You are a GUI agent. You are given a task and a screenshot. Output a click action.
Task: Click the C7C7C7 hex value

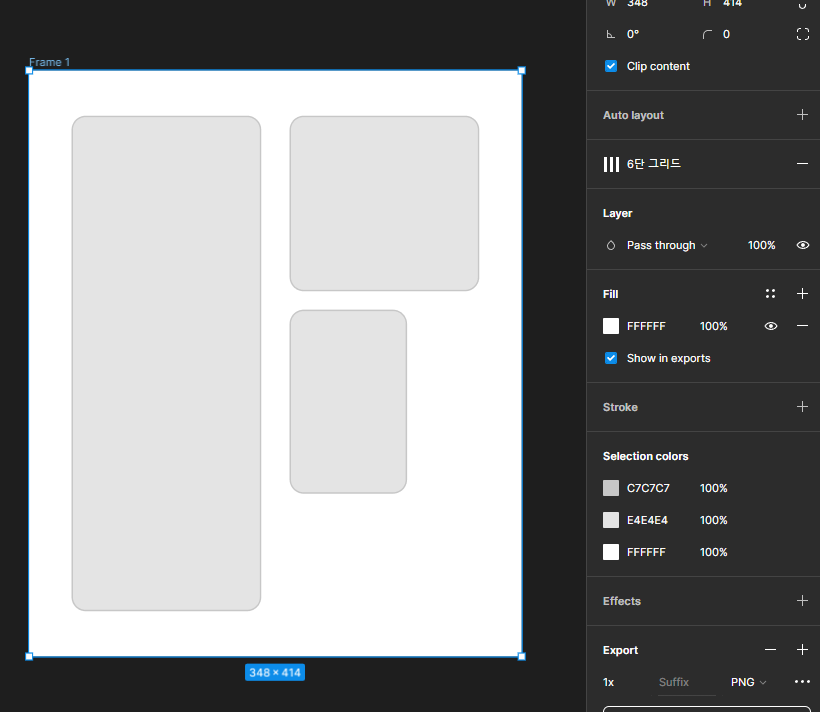click(x=648, y=488)
